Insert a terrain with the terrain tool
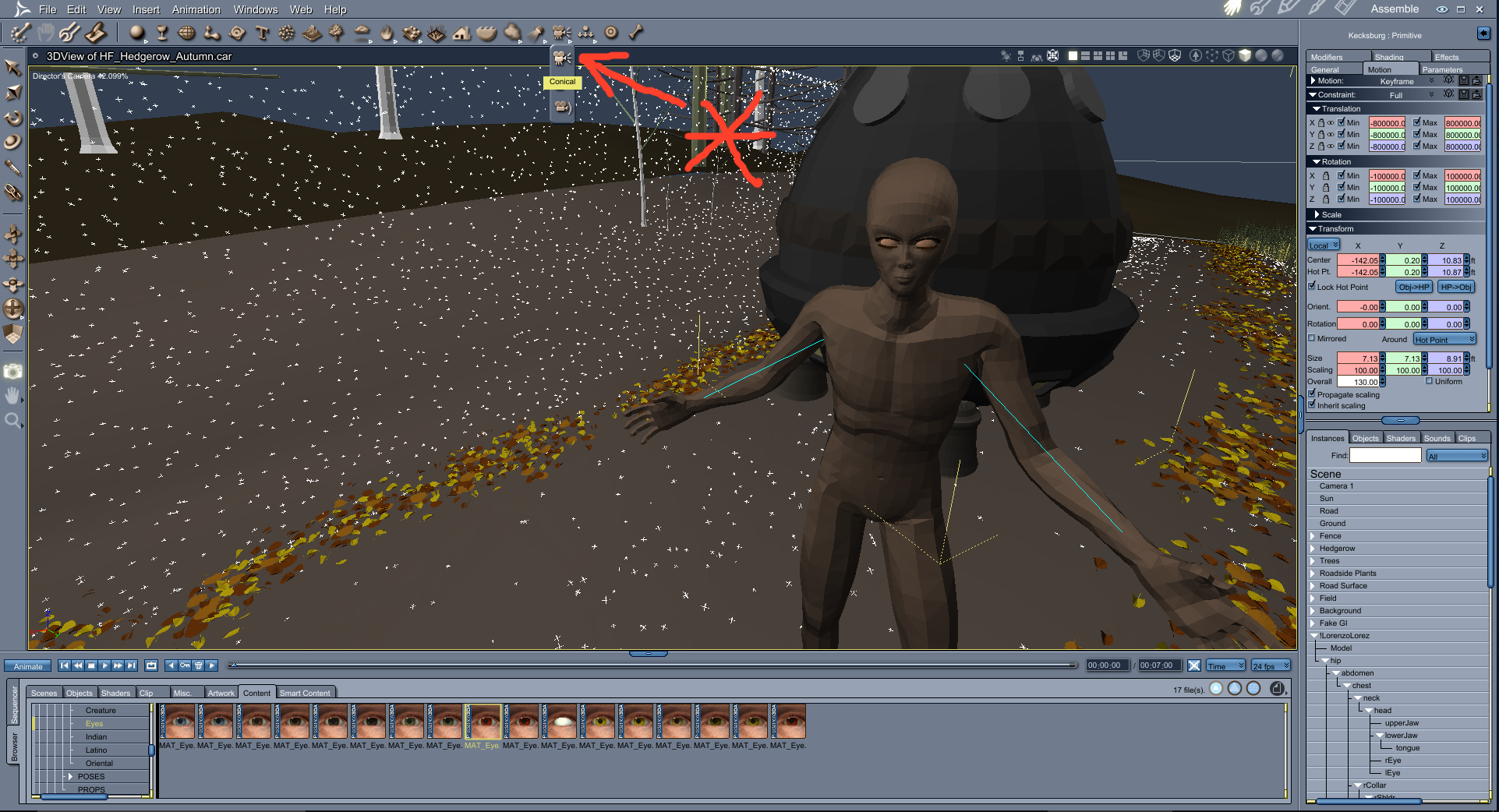Viewport: 1499px width, 812px height. (312, 32)
